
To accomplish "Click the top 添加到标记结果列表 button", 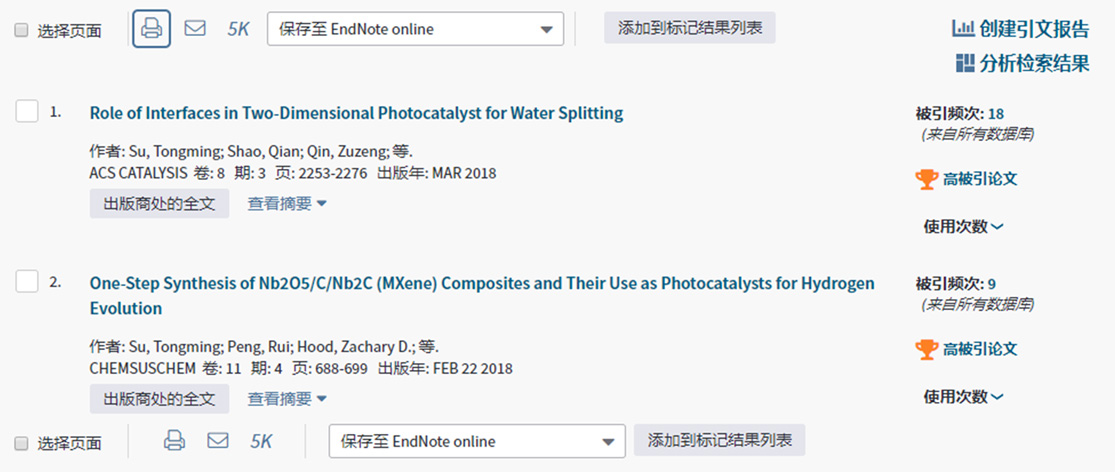I will pyautogui.click(x=690, y=28).
